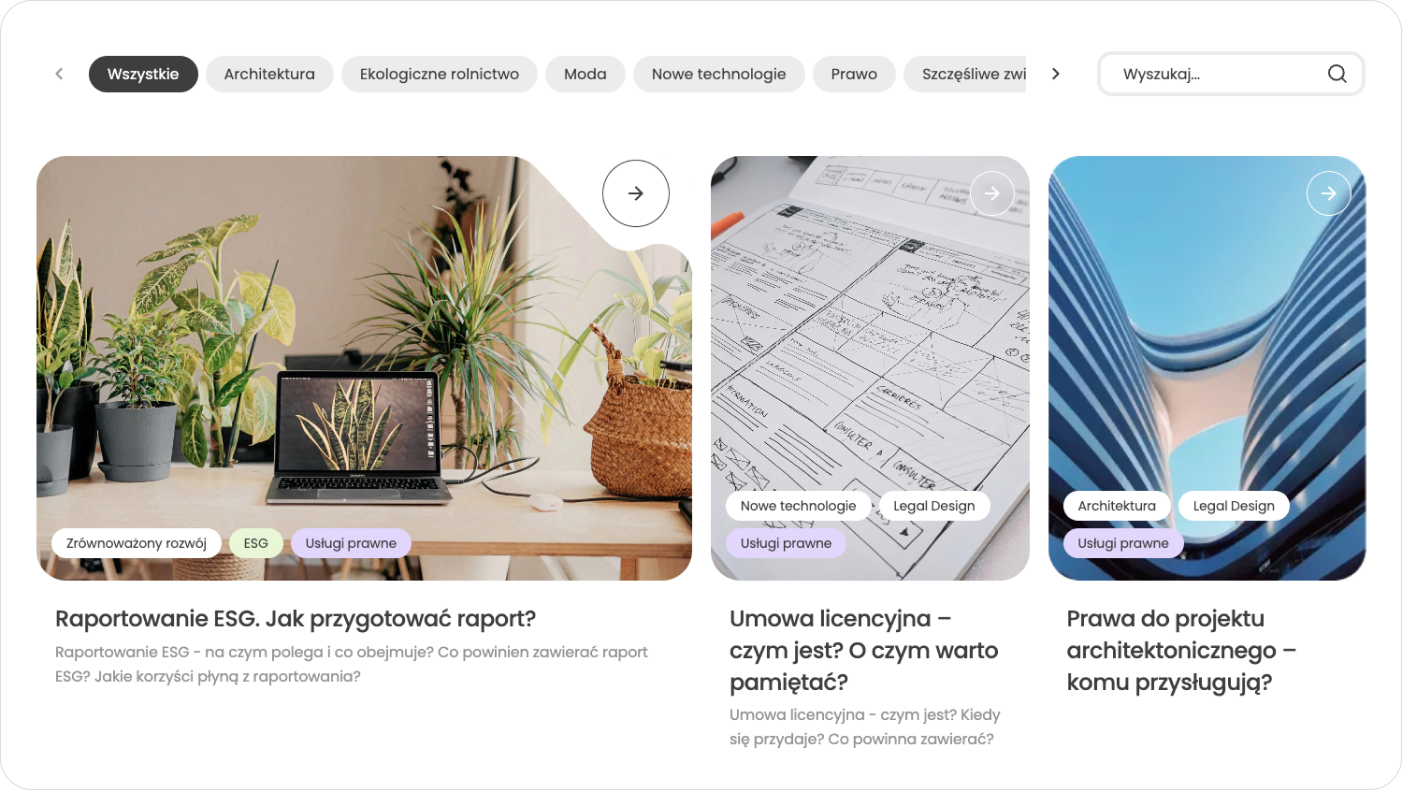Click the search magnifier icon

[x=1337, y=74]
